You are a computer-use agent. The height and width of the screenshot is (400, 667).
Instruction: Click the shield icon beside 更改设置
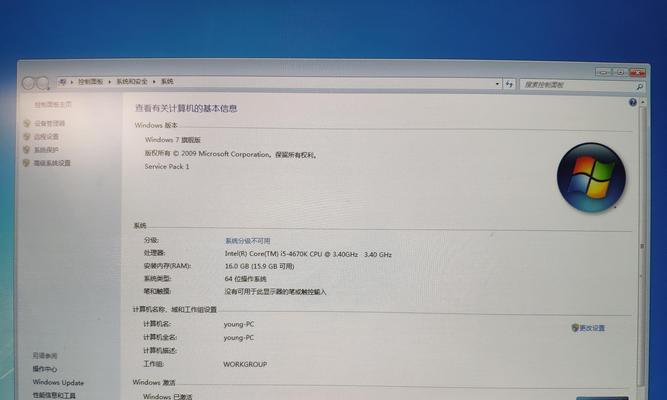[575, 328]
